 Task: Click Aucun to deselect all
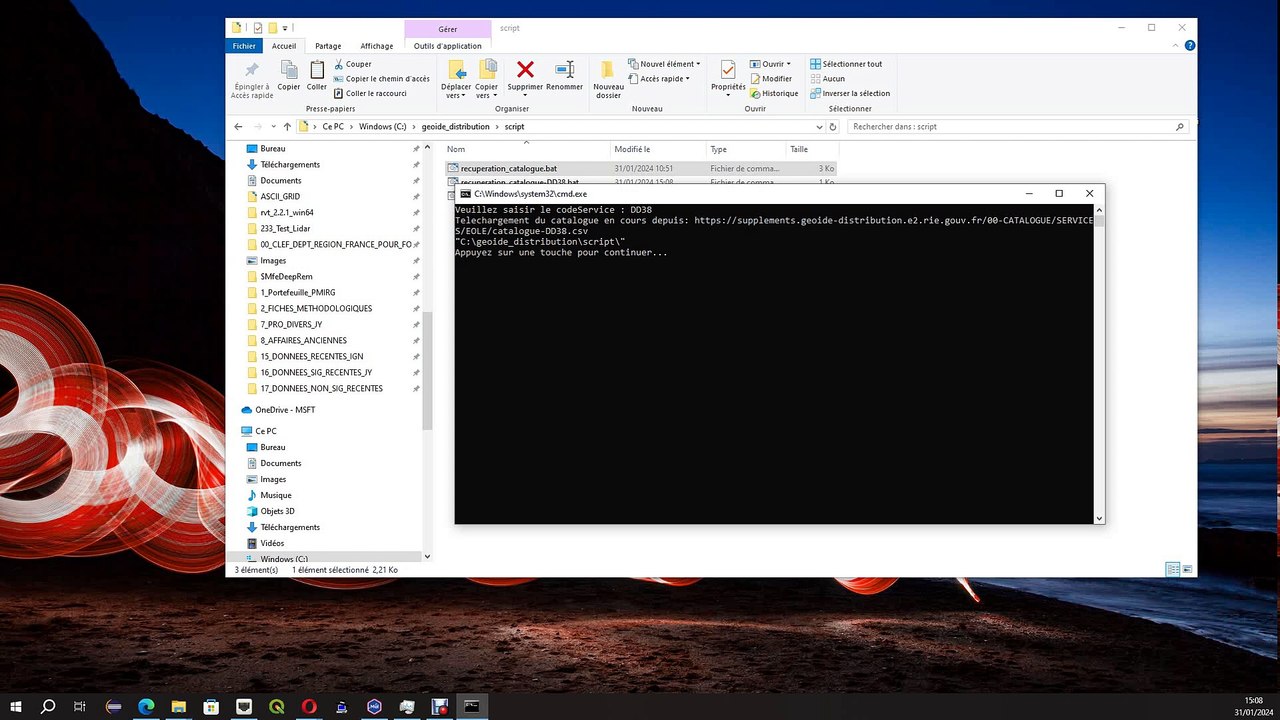point(828,79)
